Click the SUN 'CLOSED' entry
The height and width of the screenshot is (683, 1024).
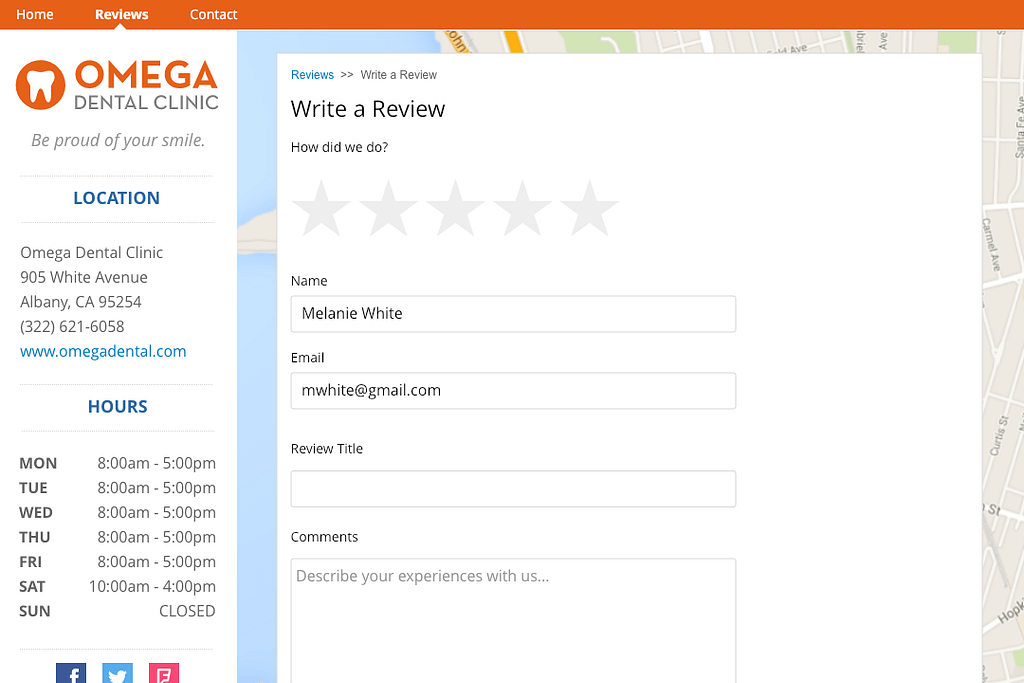pyautogui.click(x=187, y=611)
